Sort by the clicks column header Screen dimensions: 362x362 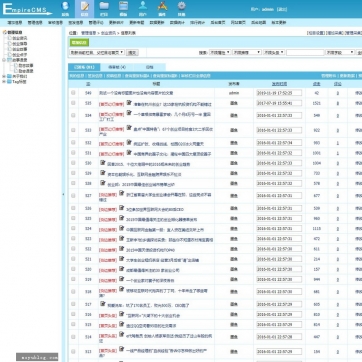point(317,84)
